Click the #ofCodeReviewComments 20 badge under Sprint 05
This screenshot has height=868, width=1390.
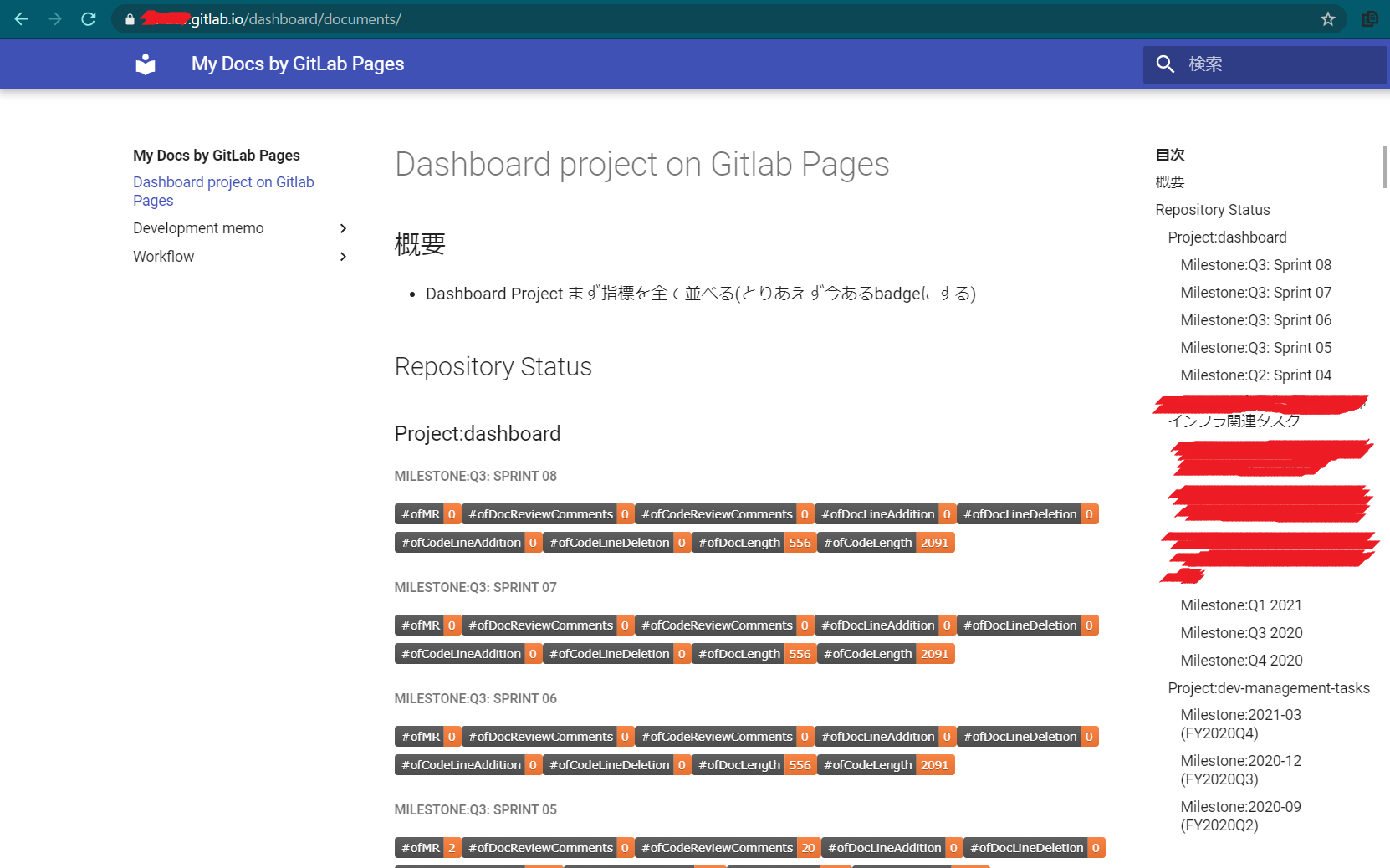[x=728, y=848]
